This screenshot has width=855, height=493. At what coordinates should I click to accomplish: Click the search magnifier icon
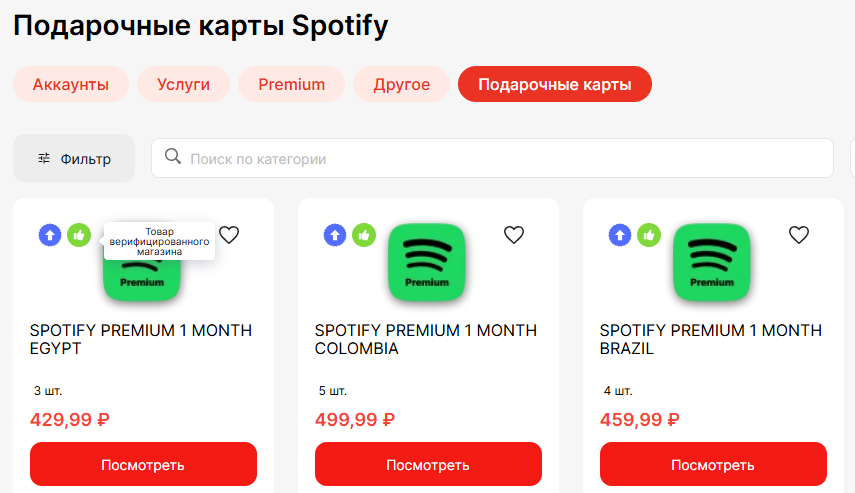[x=173, y=157]
